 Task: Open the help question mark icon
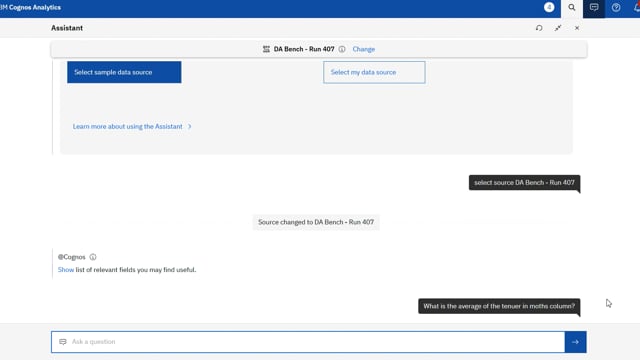616,7
